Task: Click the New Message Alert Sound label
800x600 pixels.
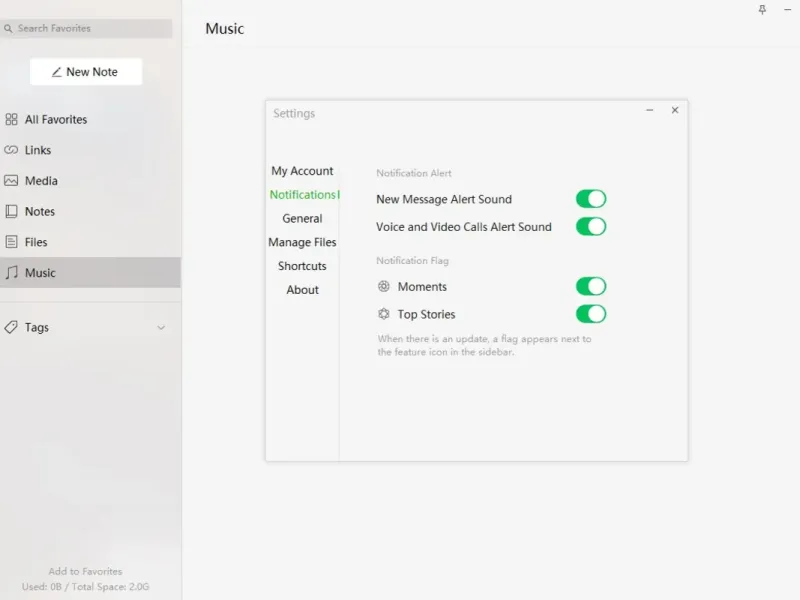Action: click(444, 199)
